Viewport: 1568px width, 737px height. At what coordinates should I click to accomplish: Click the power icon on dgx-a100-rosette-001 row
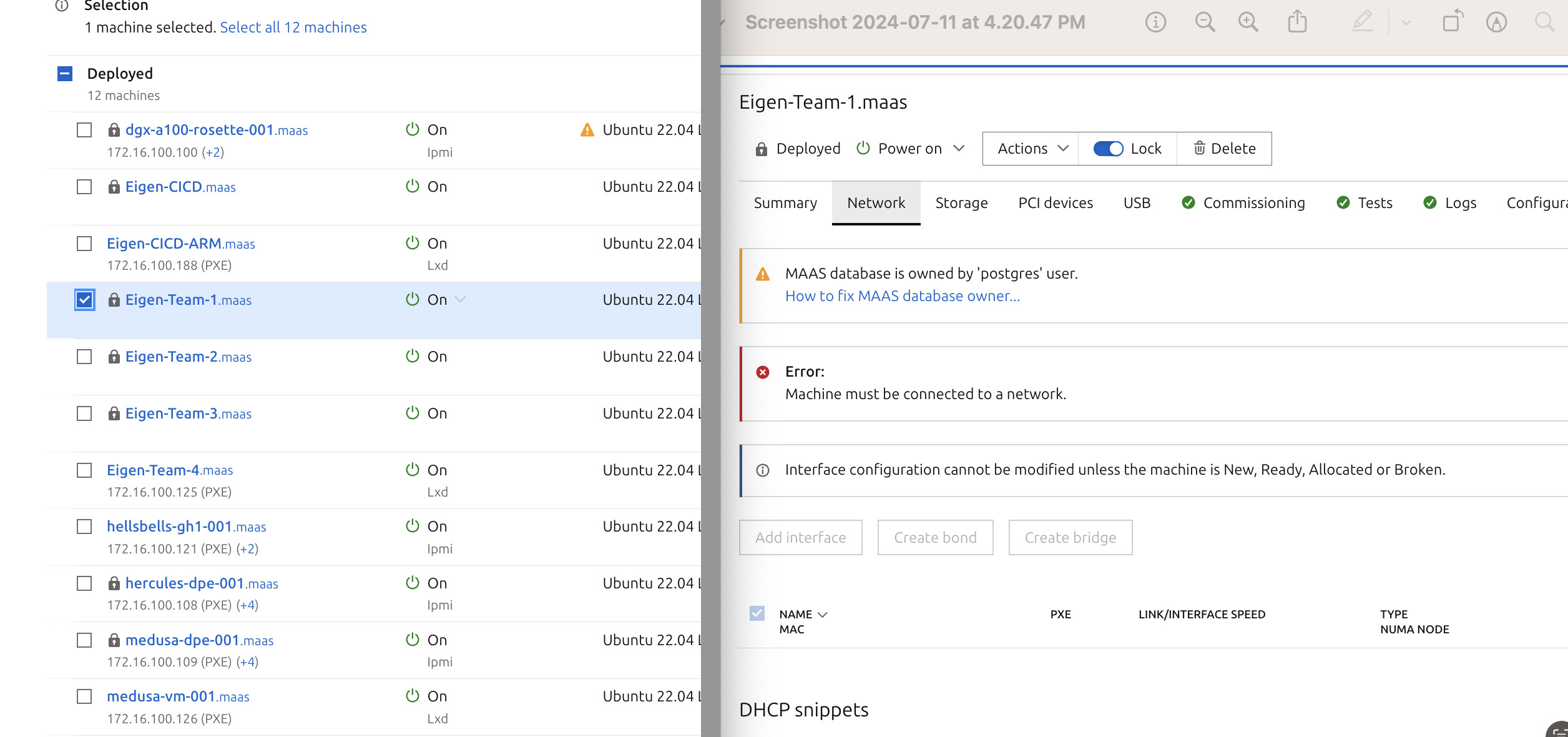pos(413,129)
